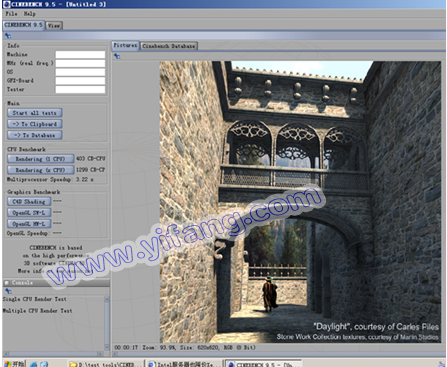Click the CINEBENCH title bar app icon
Screen dimensions: 447x367
6,4
